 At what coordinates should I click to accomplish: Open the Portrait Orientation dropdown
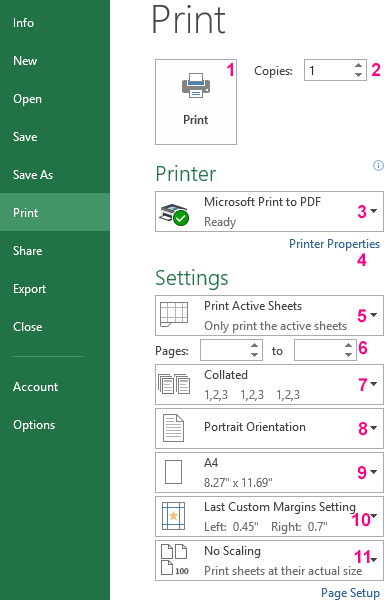269,428
